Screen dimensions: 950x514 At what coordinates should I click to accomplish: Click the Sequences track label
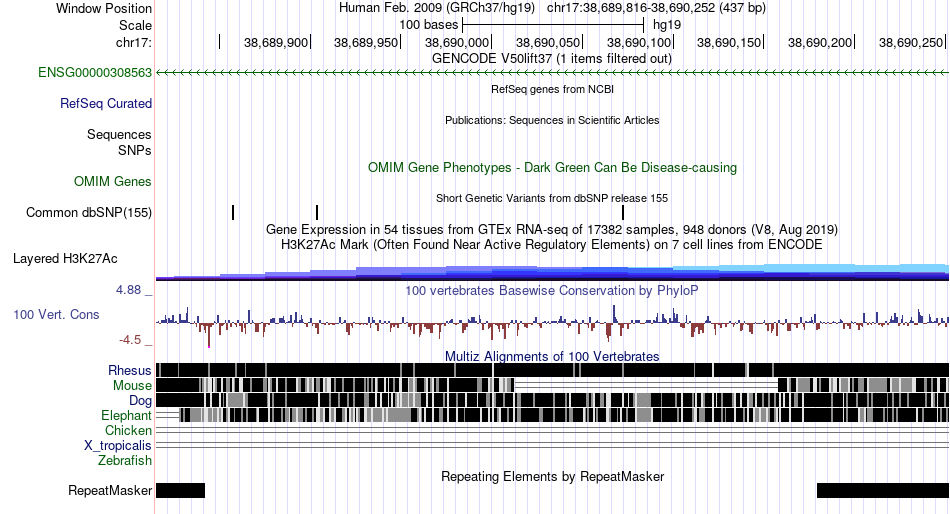pos(119,135)
